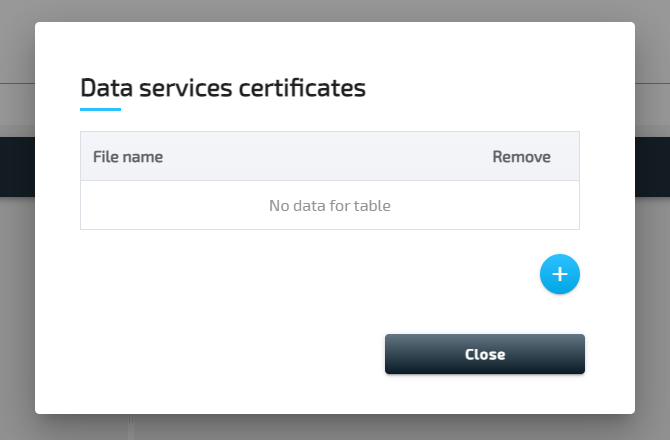Click the "No data for table" message
Image resolution: width=670 pixels, height=440 pixels.
click(330, 206)
